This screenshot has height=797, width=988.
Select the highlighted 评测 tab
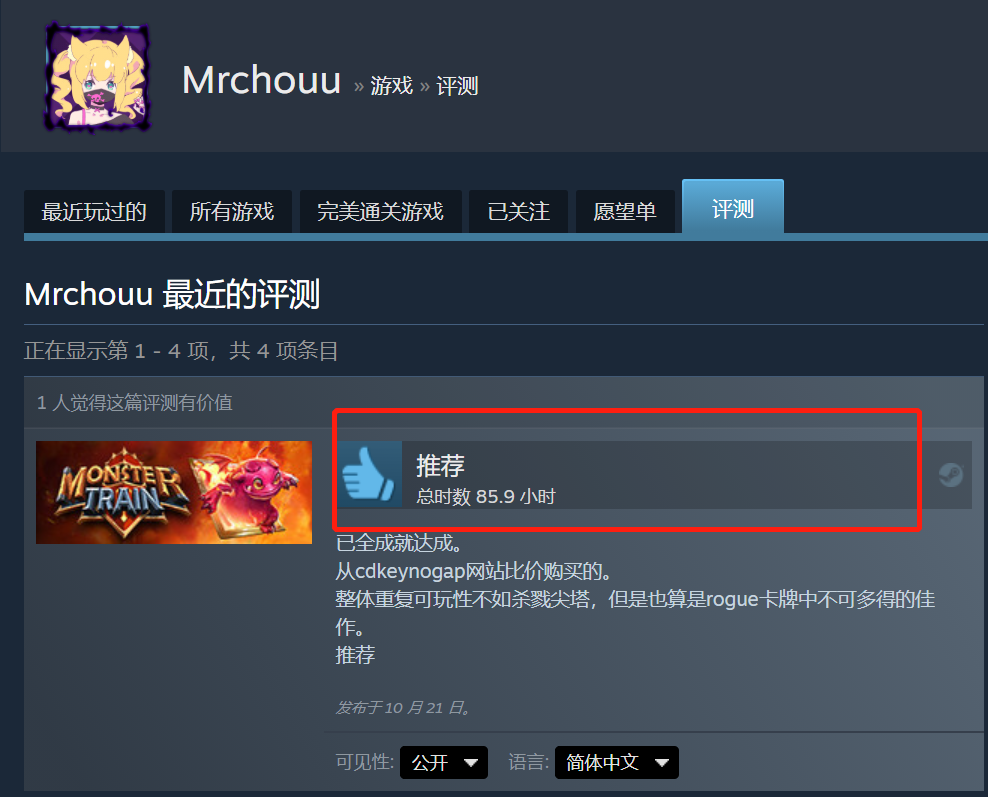(x=733, y=207)
